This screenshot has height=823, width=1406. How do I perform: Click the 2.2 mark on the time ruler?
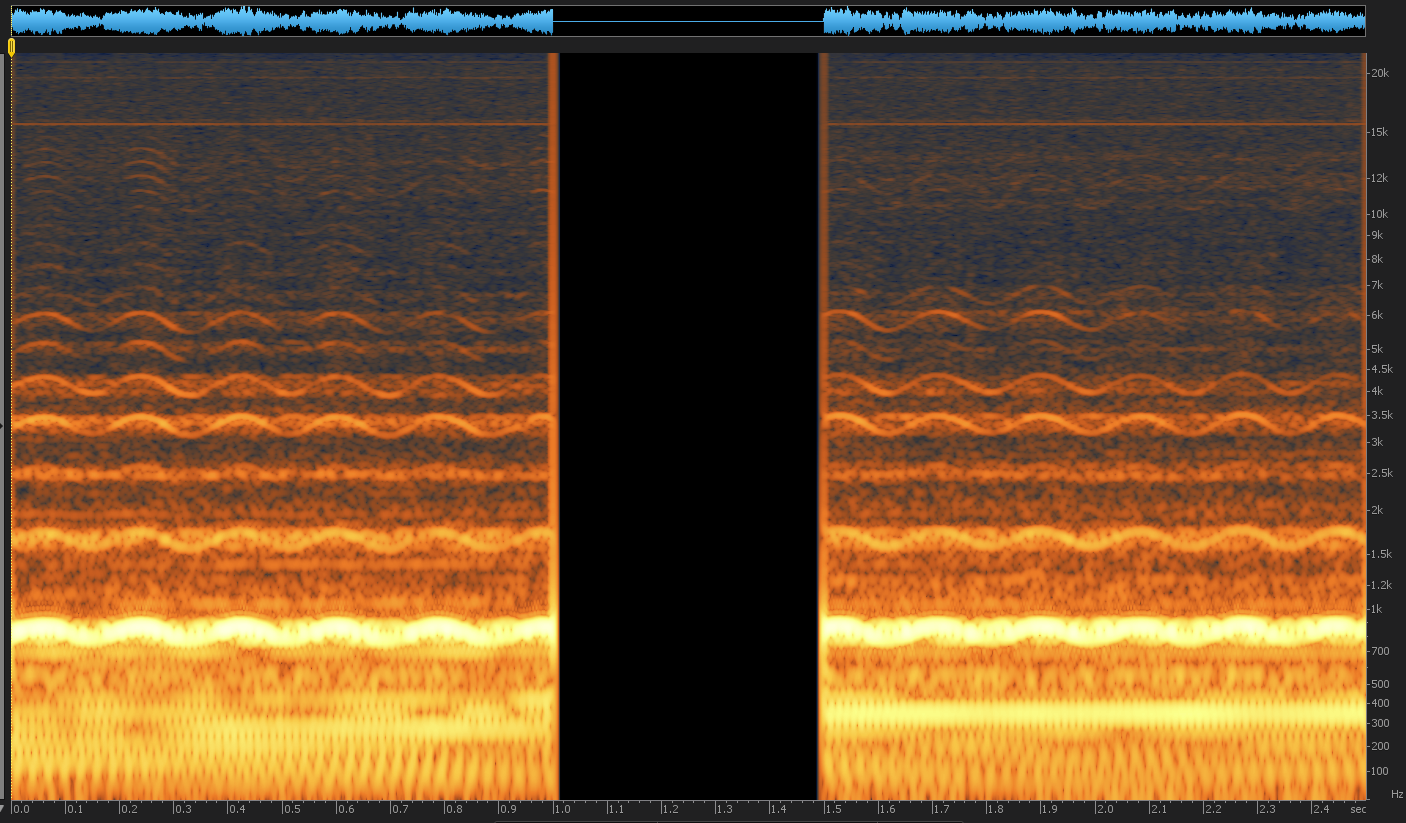pos(1212,809)
